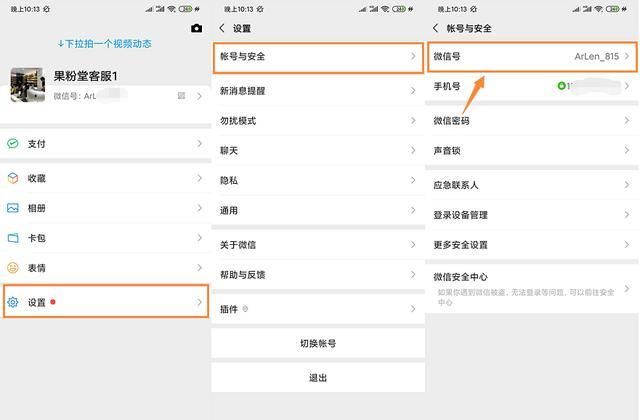
Task: Open the 收藏 row chevron
Action: (199, 178)
